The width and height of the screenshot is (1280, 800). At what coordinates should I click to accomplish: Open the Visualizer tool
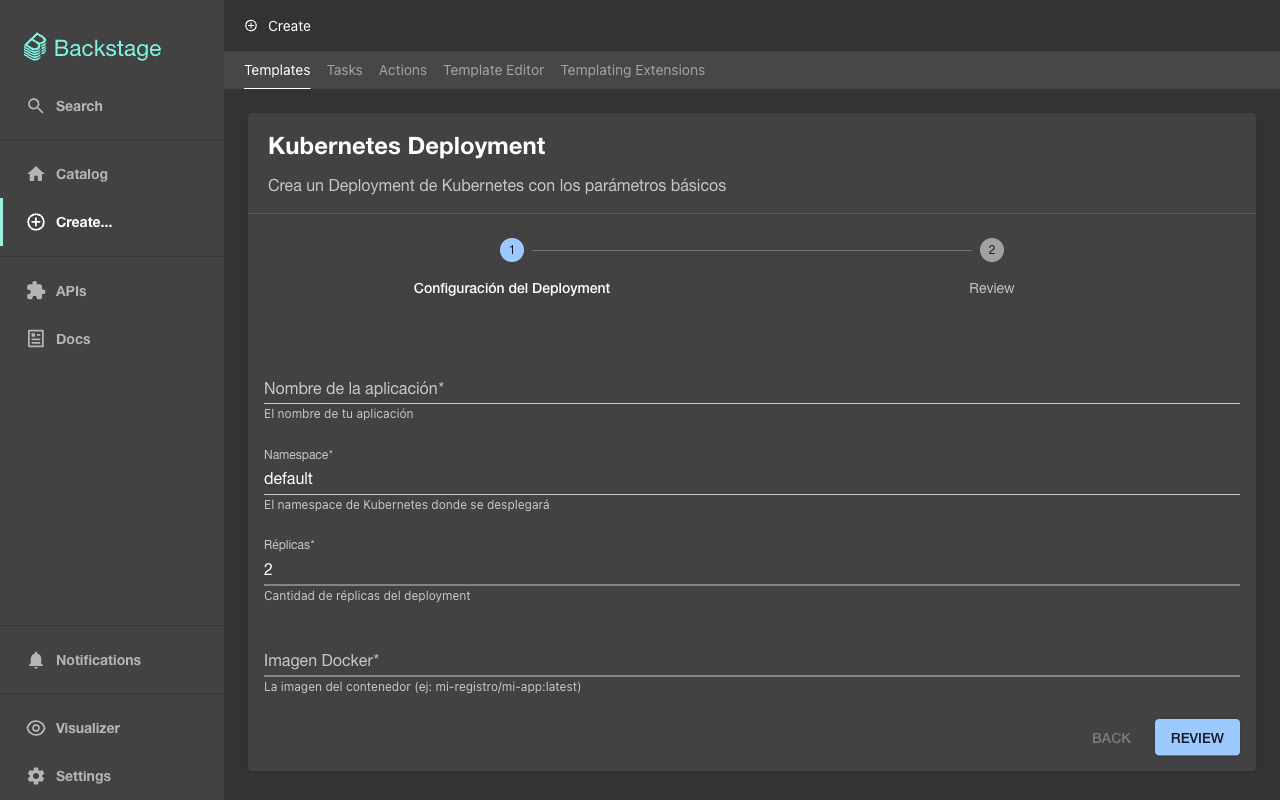(85, 727)
